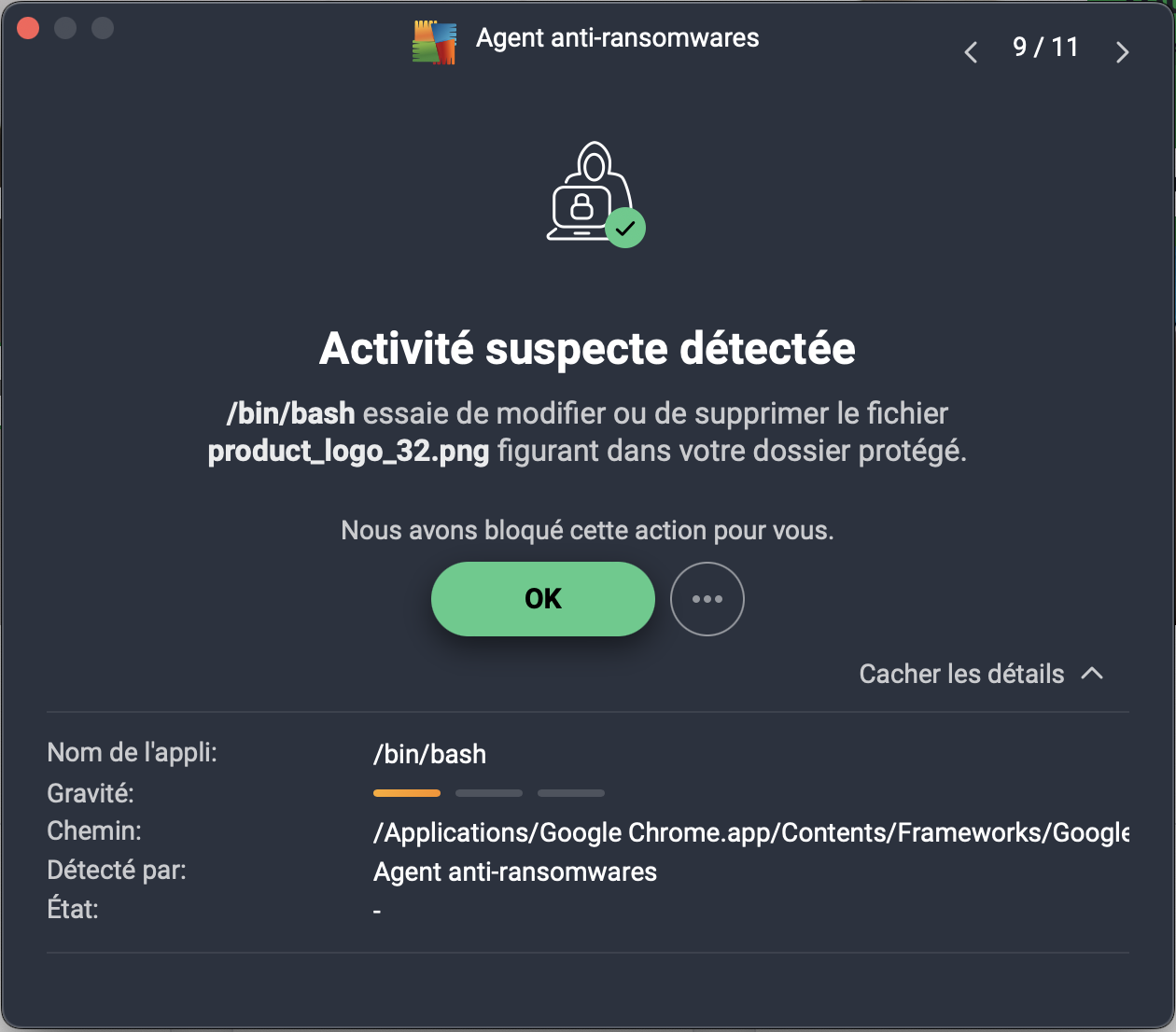Click the Activité suspecte détectée heading

point(588,349)
